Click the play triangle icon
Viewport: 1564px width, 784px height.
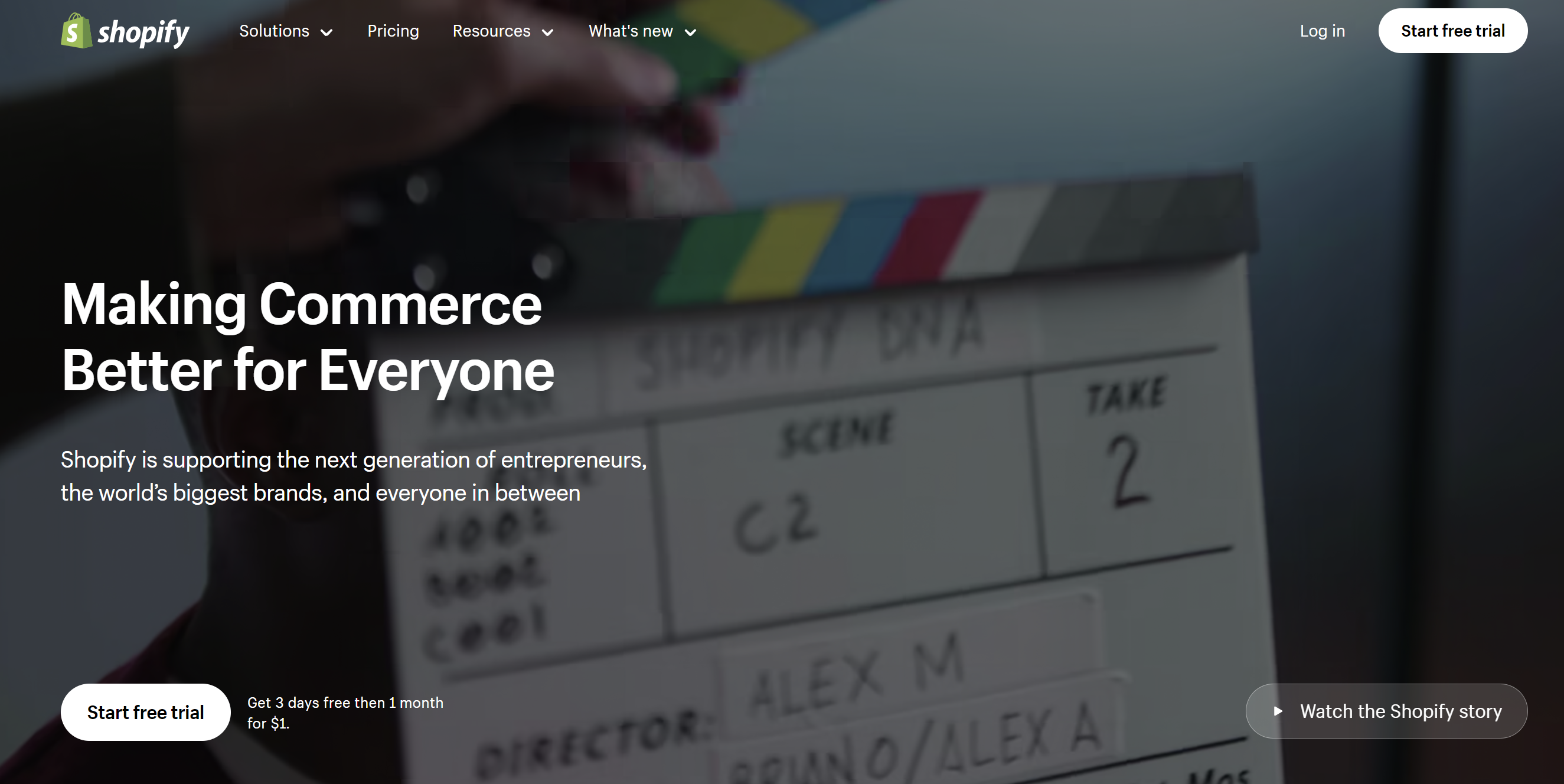click(1278, 711)
